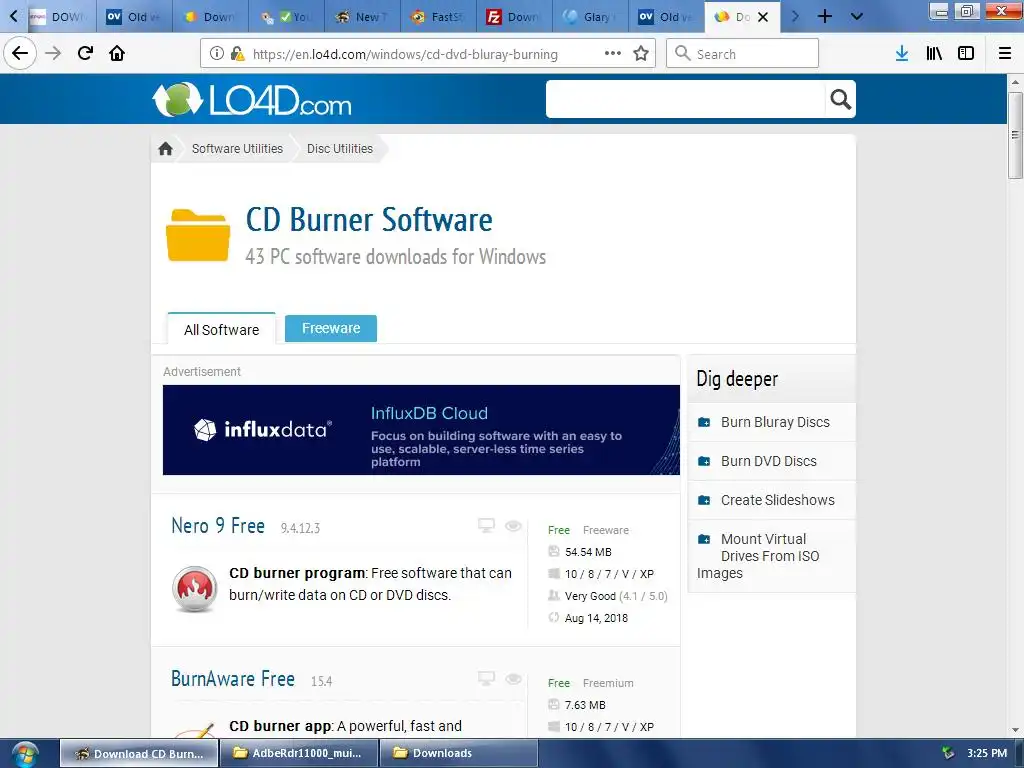This screenshot has height=768, width=1024.
Task: Open the Firefox hamburger menu
Action: click(1005, 54)
